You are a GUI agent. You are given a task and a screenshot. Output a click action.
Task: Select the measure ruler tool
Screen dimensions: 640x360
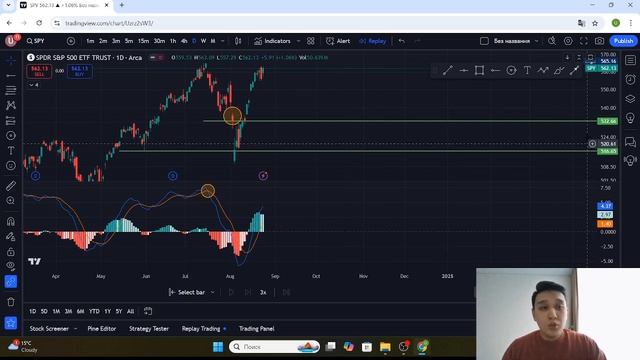[x=11, y=186]
